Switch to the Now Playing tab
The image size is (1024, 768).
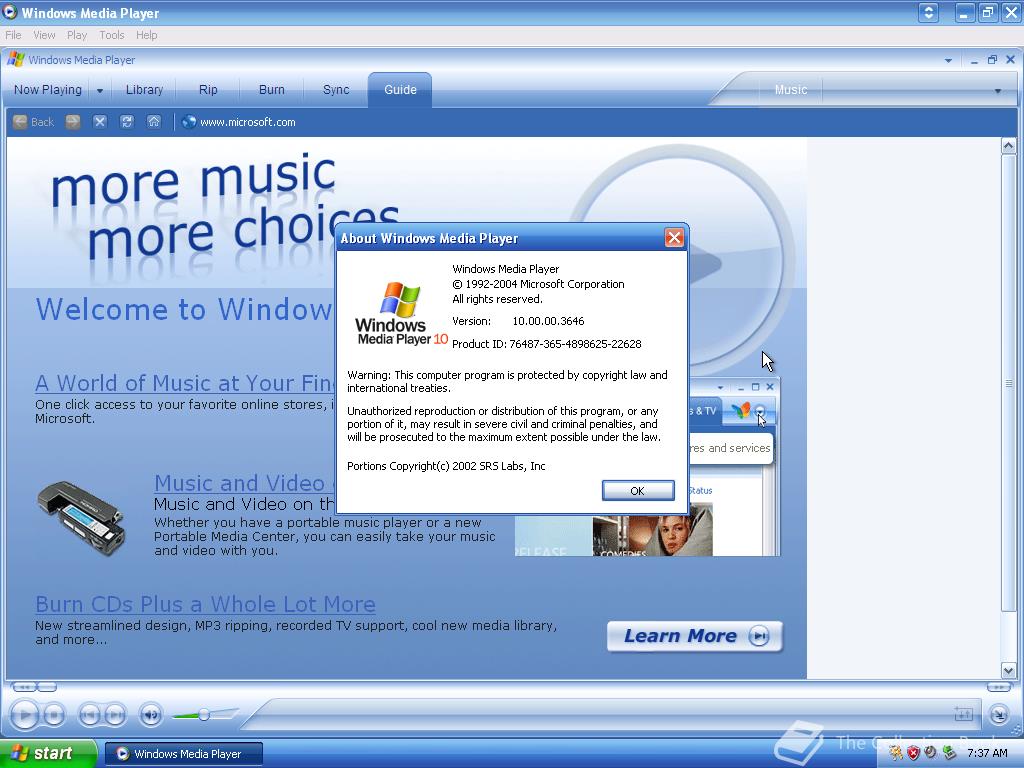48,90
